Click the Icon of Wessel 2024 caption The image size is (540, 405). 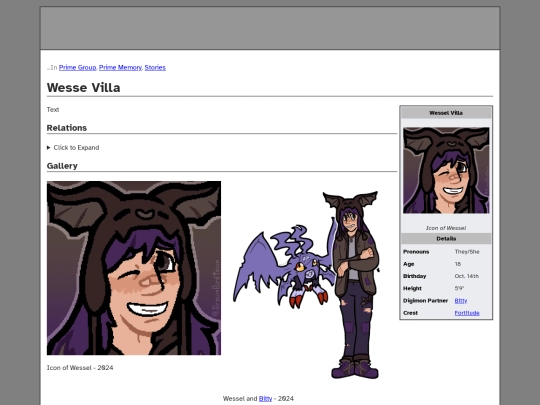[80, 367]
